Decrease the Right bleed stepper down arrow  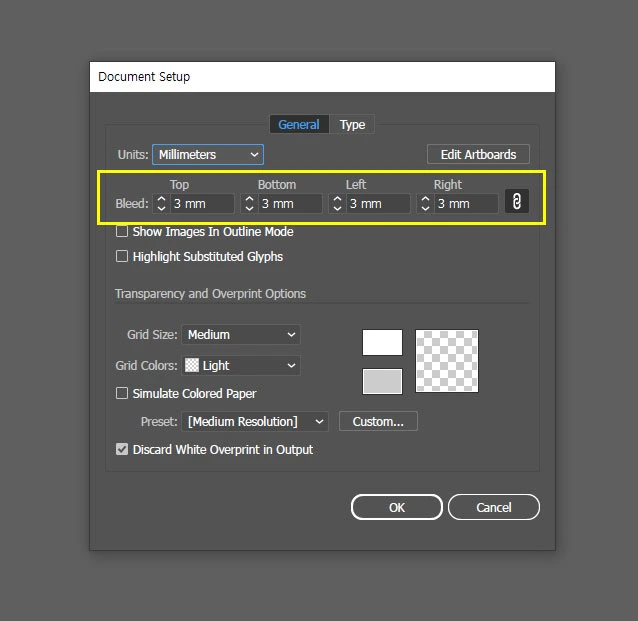point(425,208)
